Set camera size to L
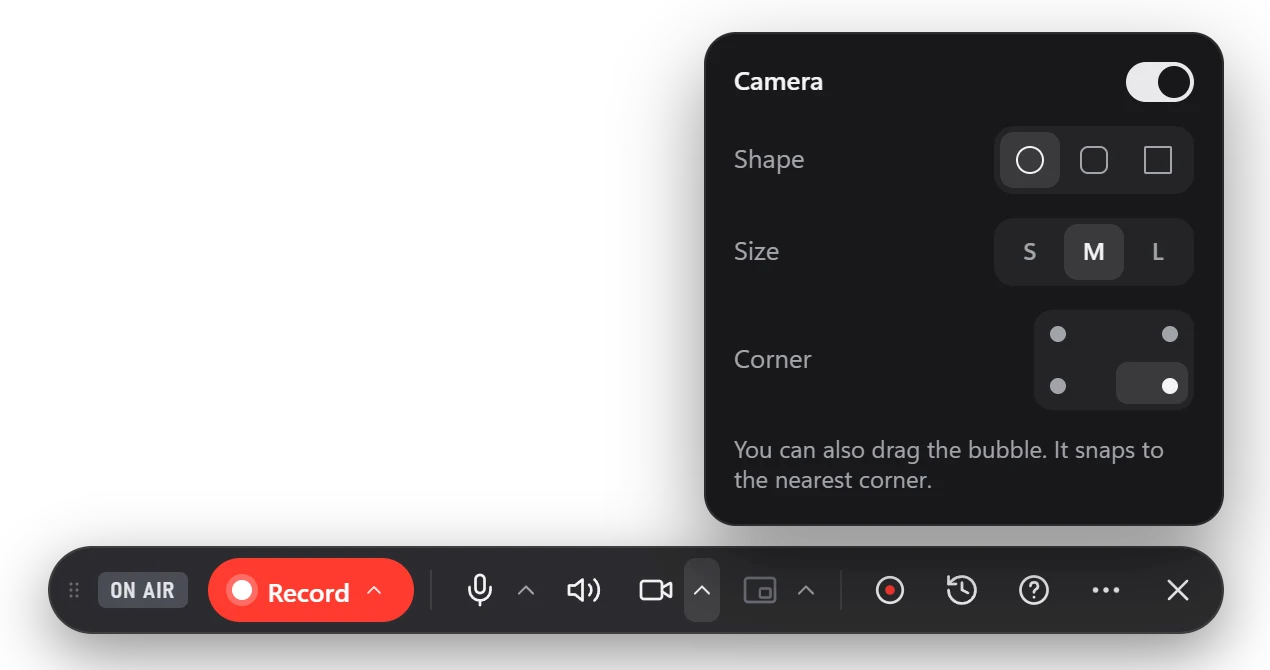 coord(1158,252)
